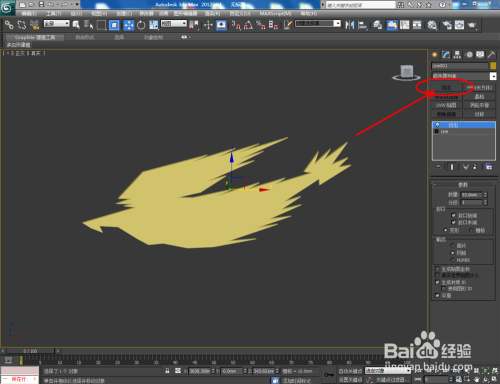Click the UVW Map modifier button
The width and height of the screenshot is (500, 384).
[446, 105]
